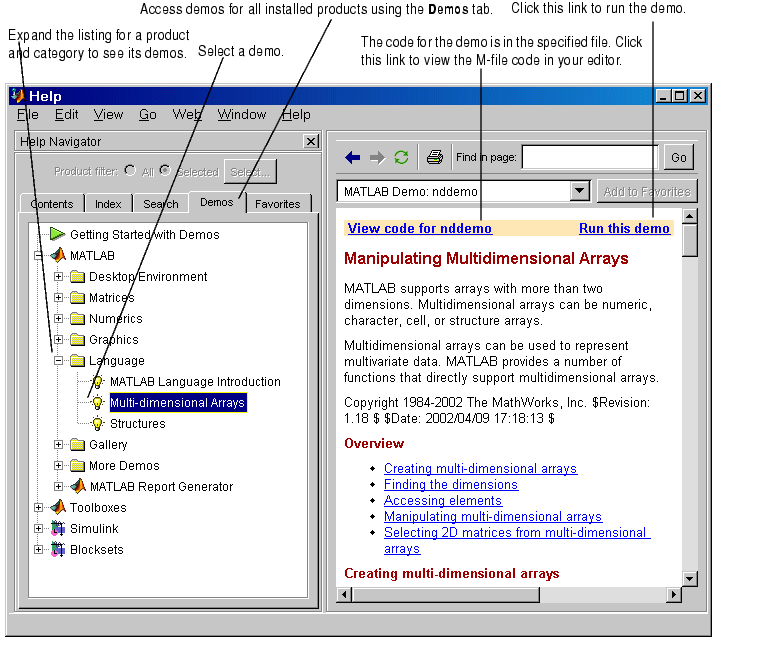Click the Desktop Environment folder icon
This screenshot has width=759, height=650.
(x=77, y=276)
